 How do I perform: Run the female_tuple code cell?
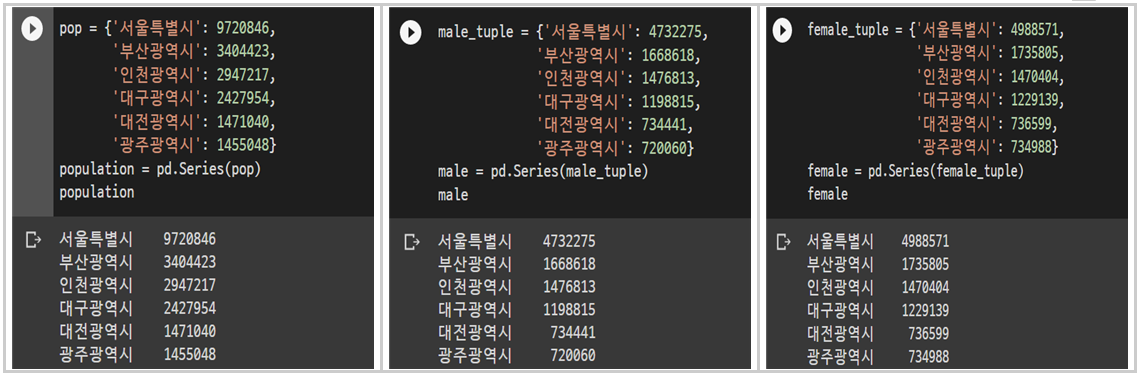tap(782, 30)
